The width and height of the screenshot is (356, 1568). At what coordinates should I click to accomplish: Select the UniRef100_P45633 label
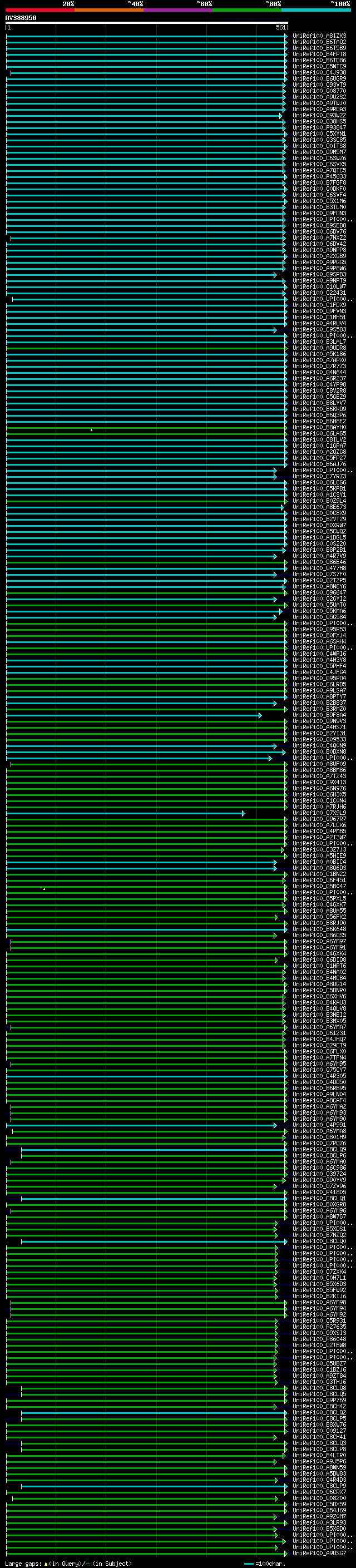pos(319,176)
